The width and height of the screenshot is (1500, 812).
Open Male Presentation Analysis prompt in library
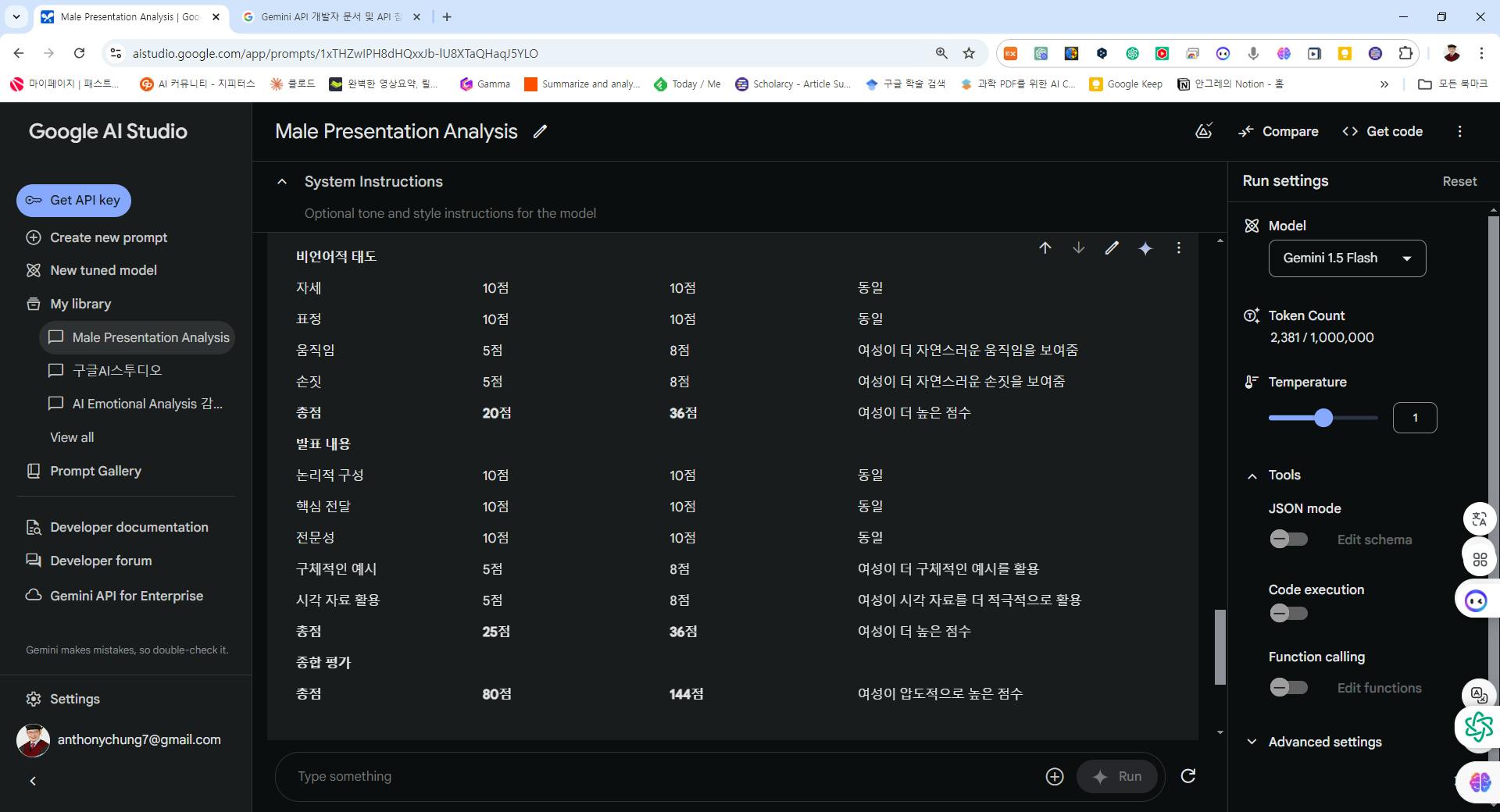coord(137,337)
